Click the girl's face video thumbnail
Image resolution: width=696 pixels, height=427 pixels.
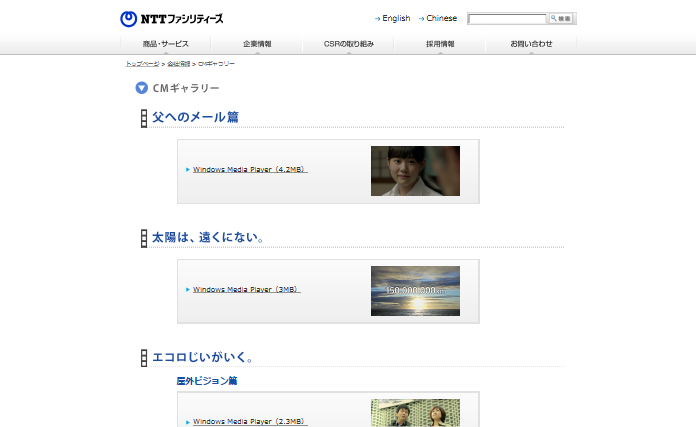(x=415, y=171)
